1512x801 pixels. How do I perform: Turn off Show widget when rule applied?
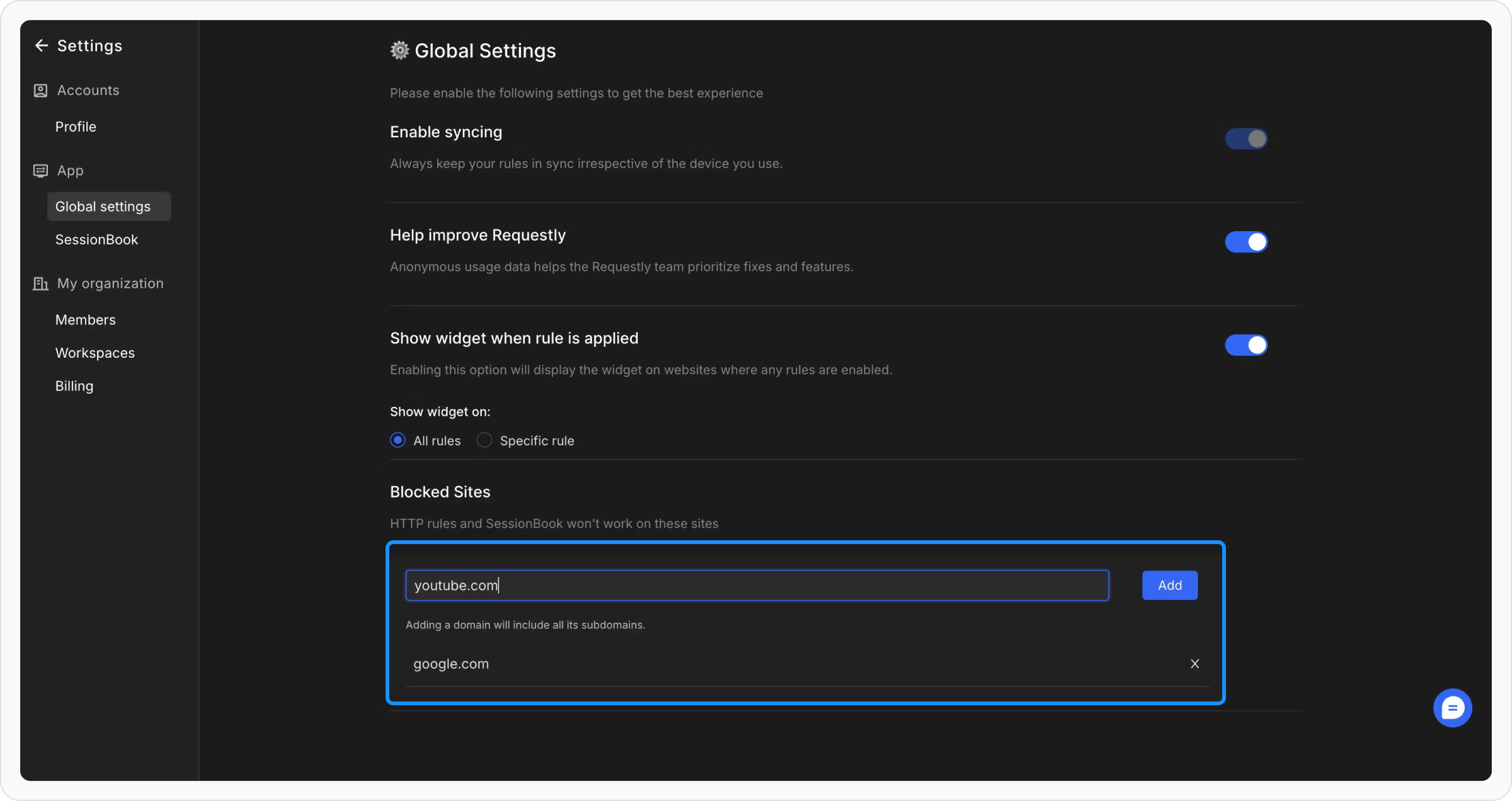pos(1246,345)
